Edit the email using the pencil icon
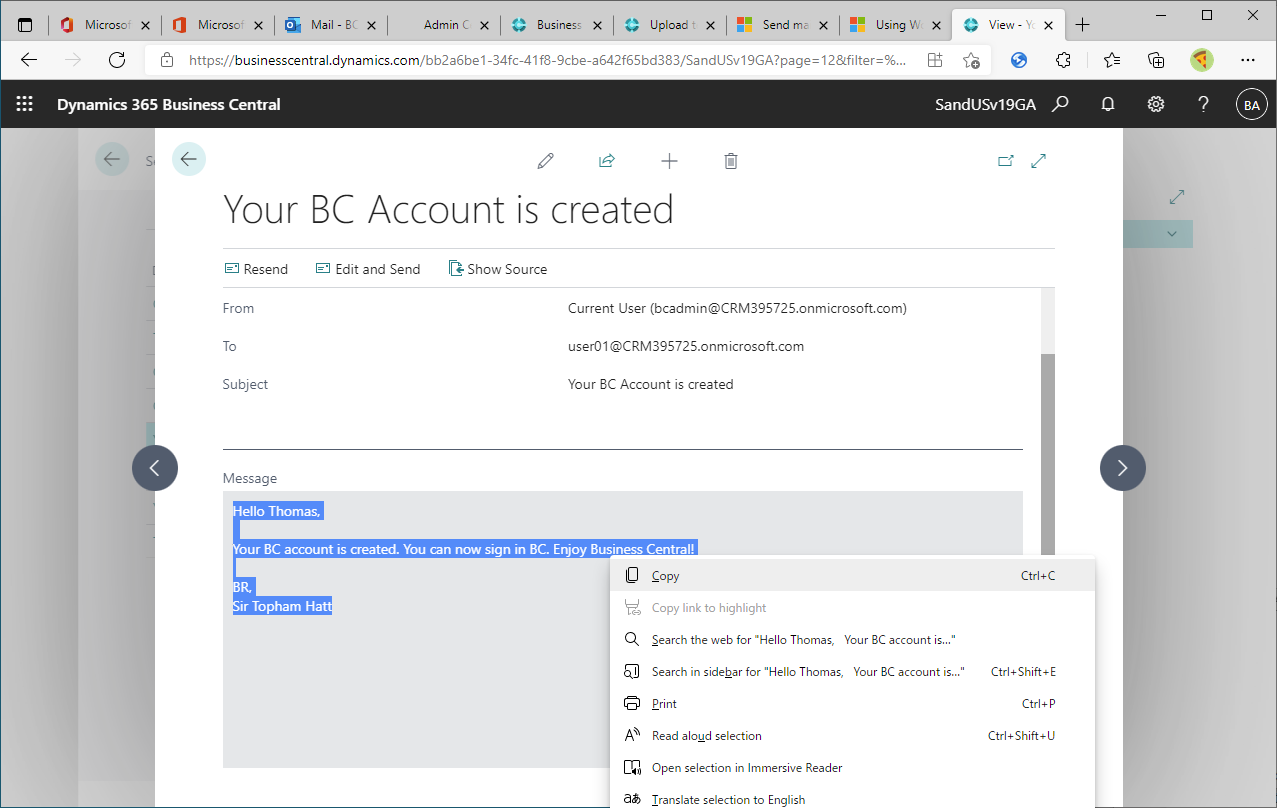 [x=545, y=160]
